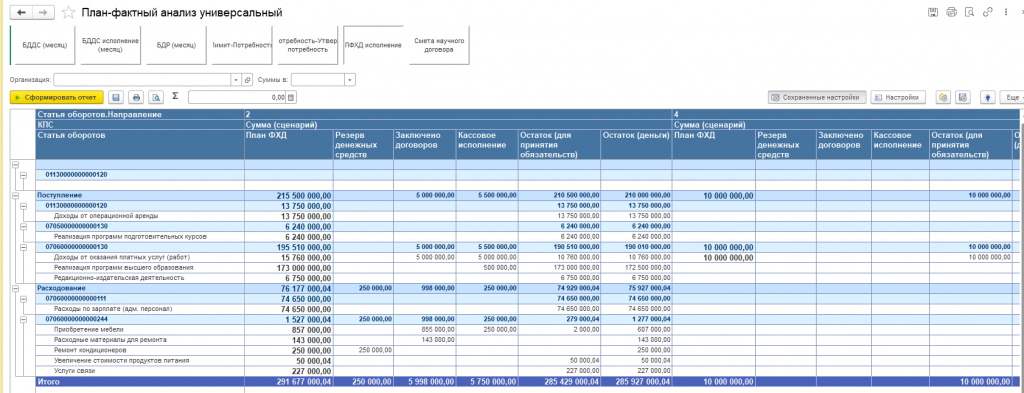Screen dimensions: 1024x393
Task: Click the sigma sum icon
Action: [x=175, y=96]
